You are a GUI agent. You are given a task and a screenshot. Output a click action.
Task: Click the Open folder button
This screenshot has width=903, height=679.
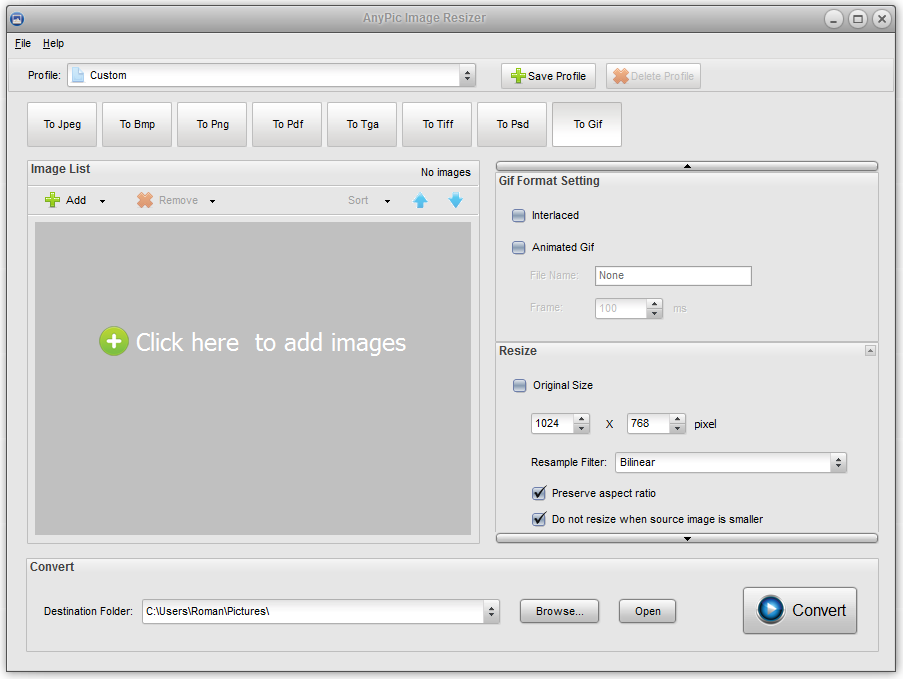click(x=647, y=611)
